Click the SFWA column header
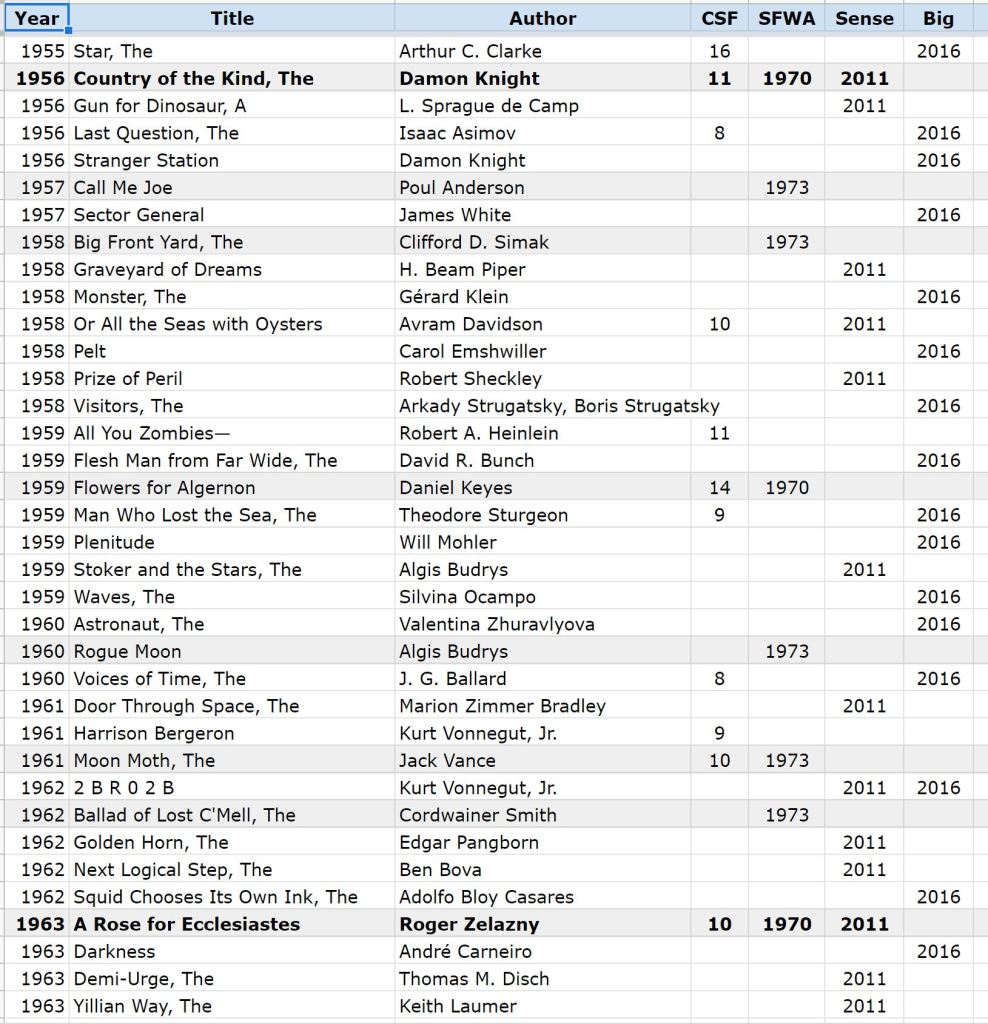 [x=786, y=18]
